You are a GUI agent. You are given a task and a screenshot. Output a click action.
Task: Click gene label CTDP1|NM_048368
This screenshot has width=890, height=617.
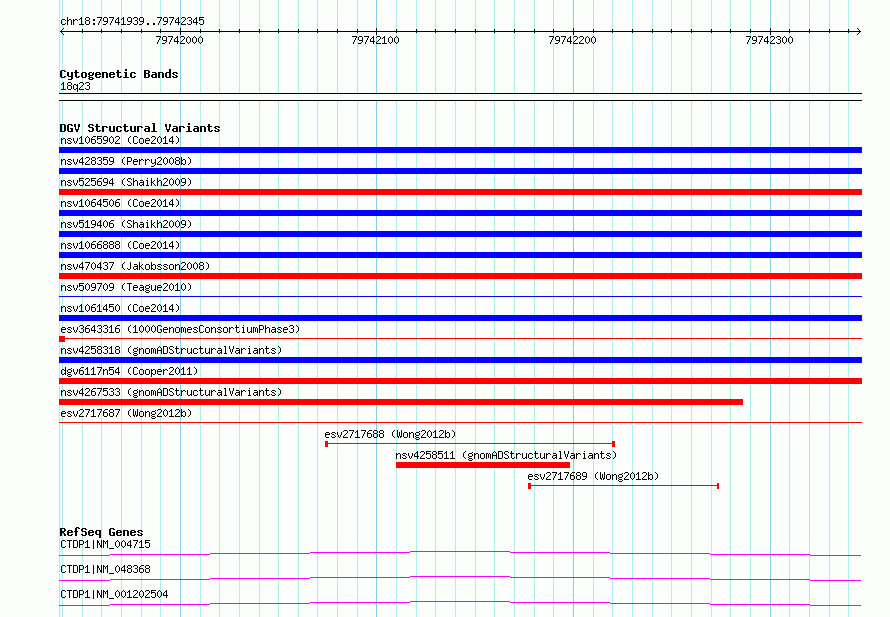pyautogui.click(x=105, y=569)
